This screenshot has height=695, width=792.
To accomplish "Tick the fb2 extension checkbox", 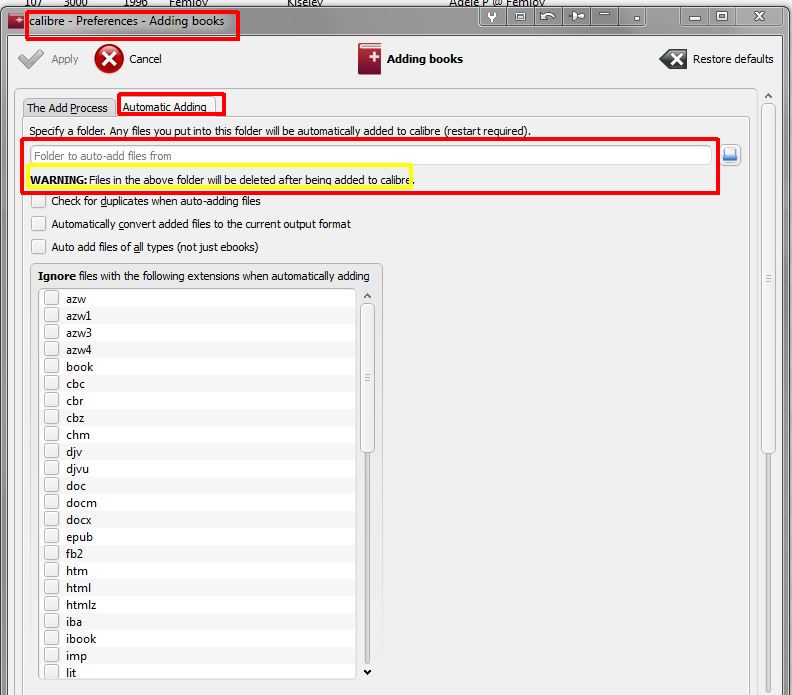I will click(x=52, y=553).
